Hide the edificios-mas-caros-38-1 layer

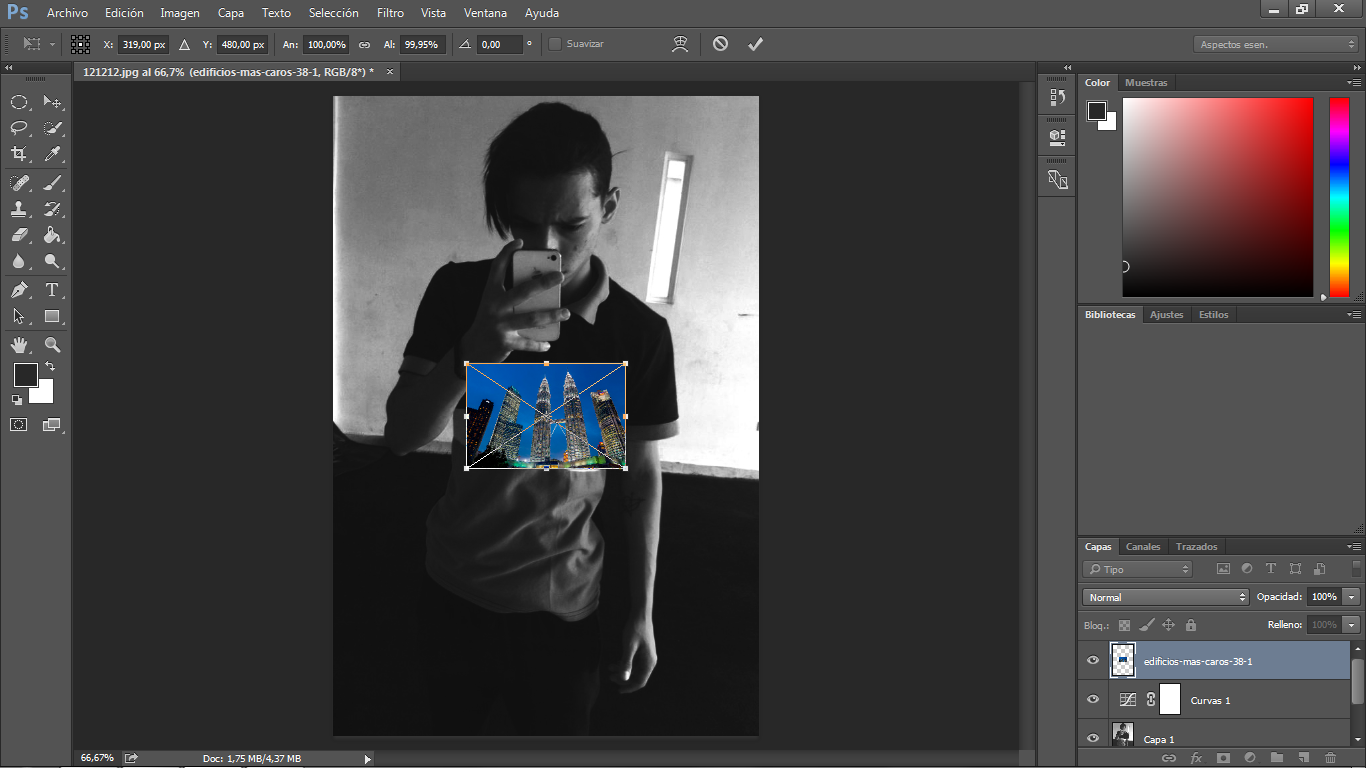pos(1093,661)
